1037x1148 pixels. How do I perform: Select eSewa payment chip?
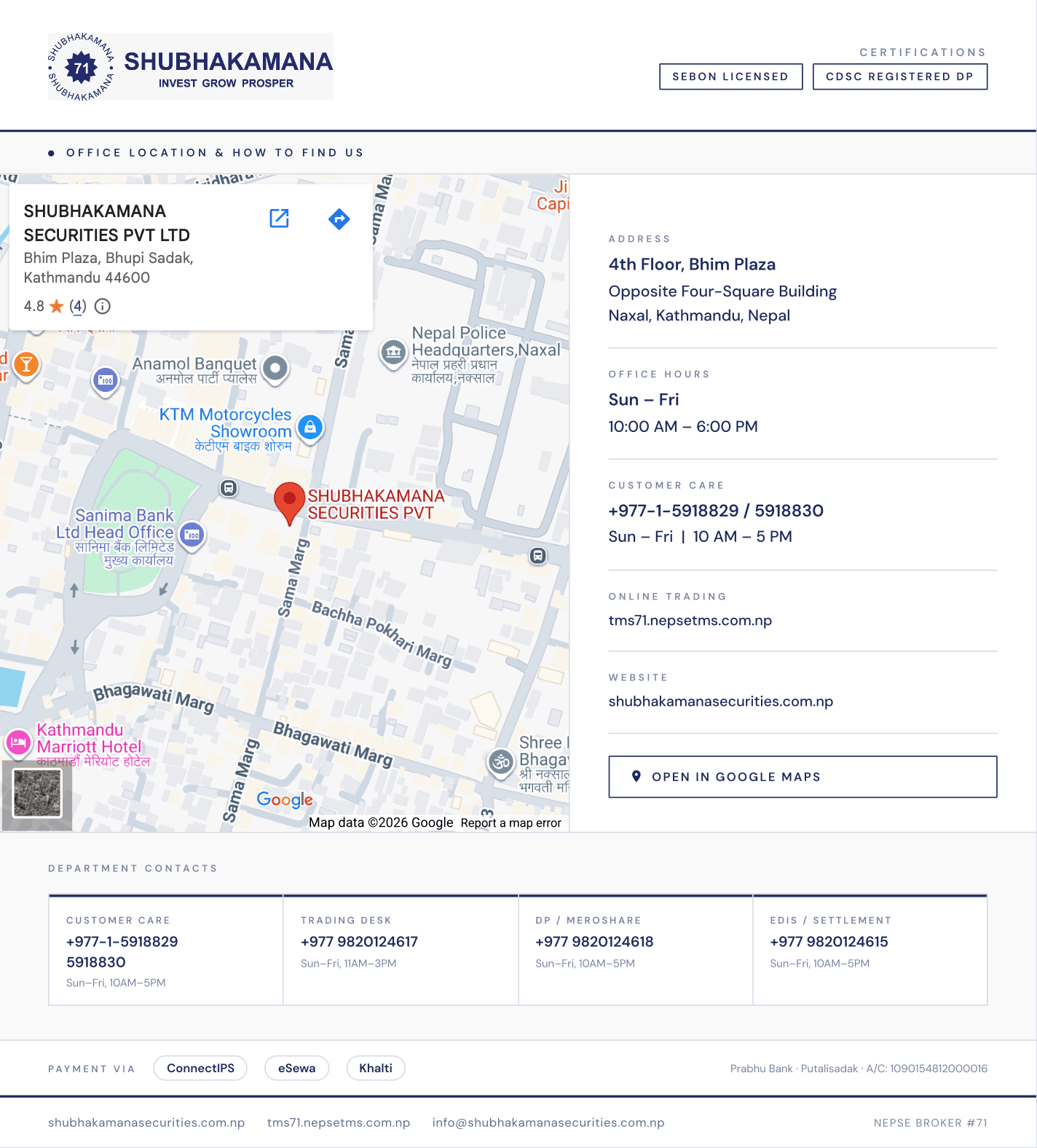point(296,1068)
